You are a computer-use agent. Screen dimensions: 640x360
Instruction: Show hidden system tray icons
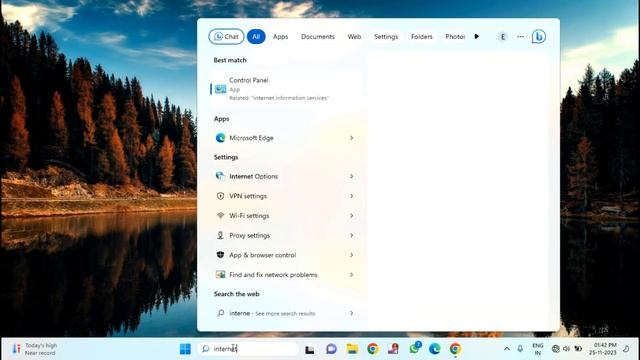507,349
